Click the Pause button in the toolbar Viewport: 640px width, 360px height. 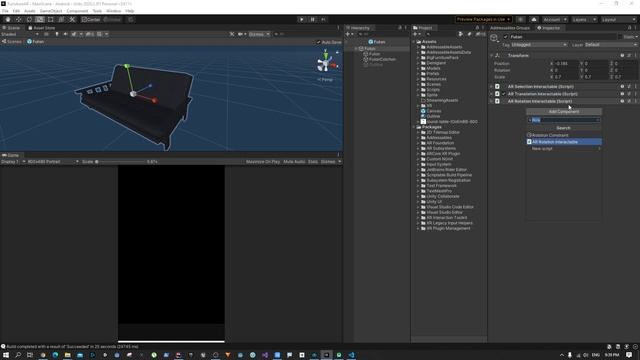(313, 20)
